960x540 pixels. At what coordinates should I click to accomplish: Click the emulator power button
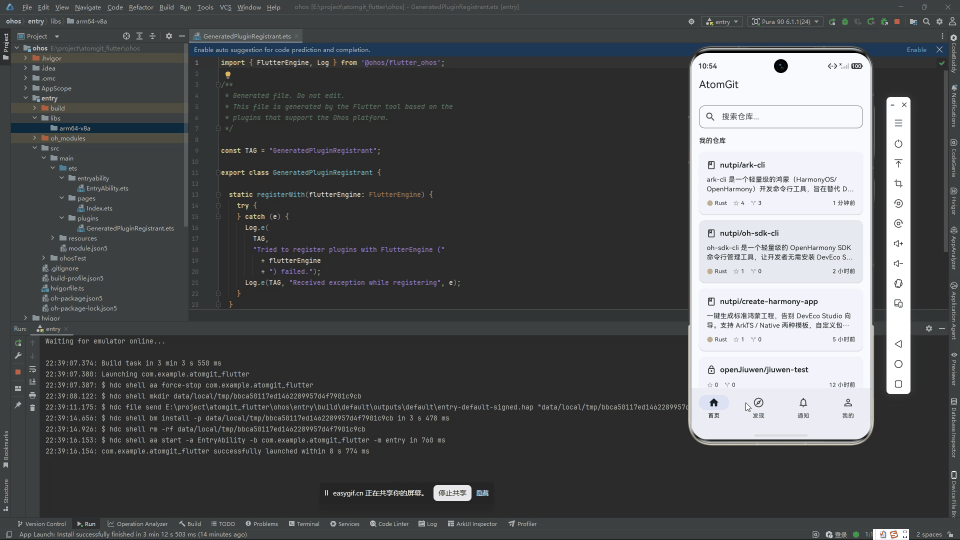click(898, 144)
